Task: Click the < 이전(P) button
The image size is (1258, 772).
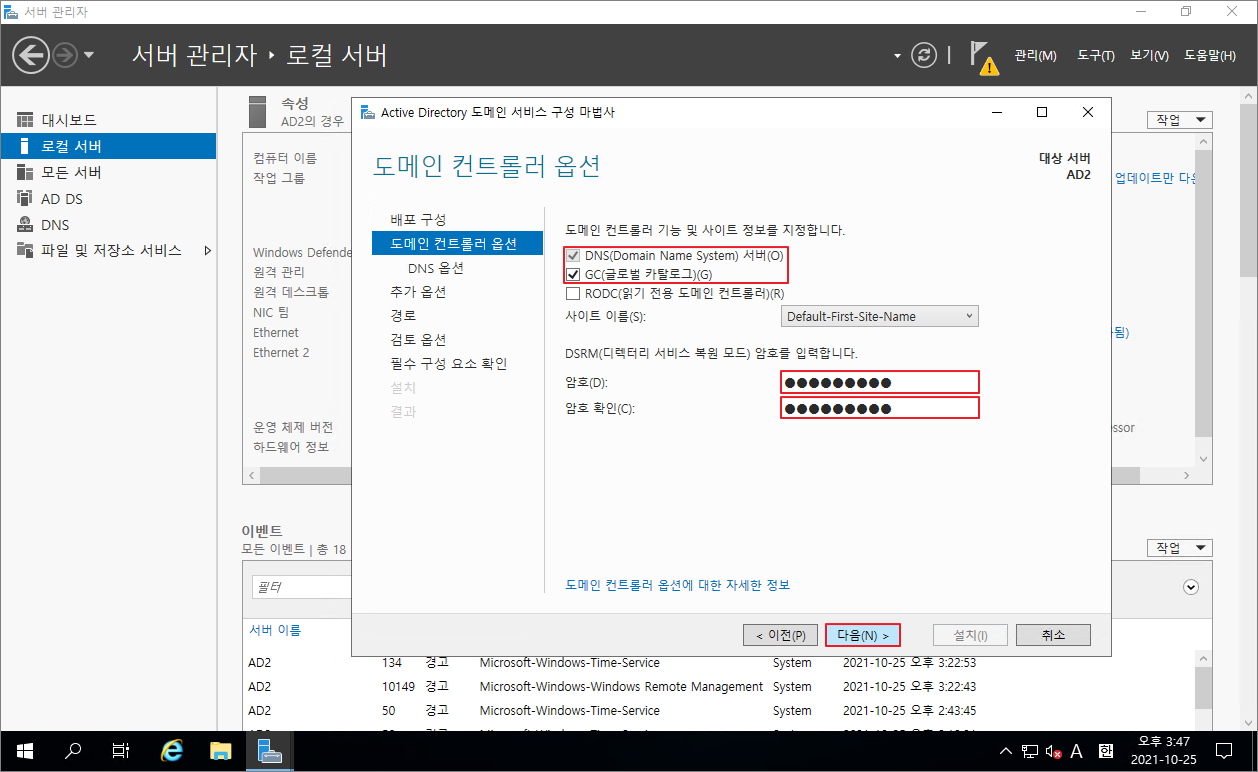Action: 780,635
